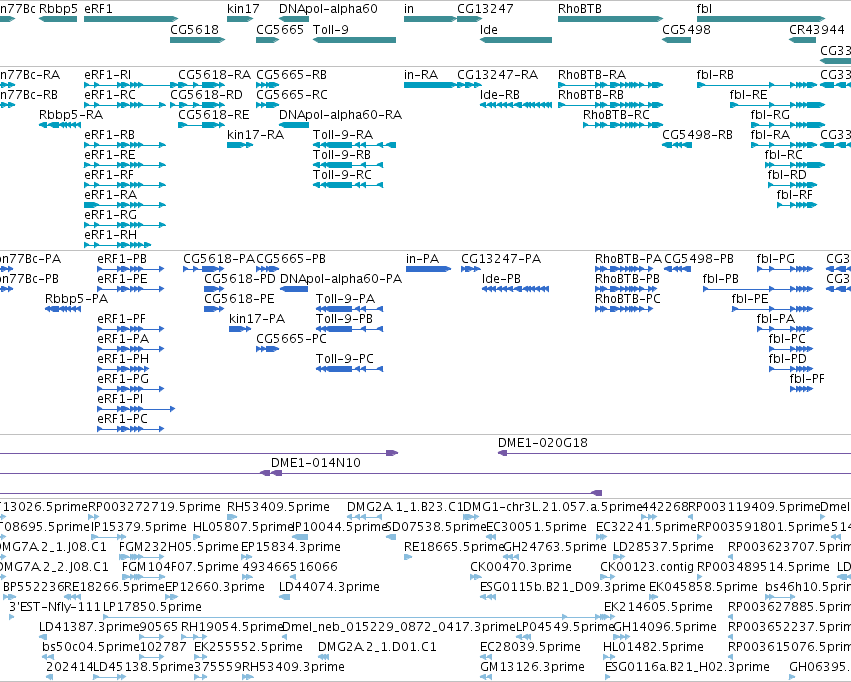Select the kin17 gene label
851x682 pixels.
click(243, 9)
